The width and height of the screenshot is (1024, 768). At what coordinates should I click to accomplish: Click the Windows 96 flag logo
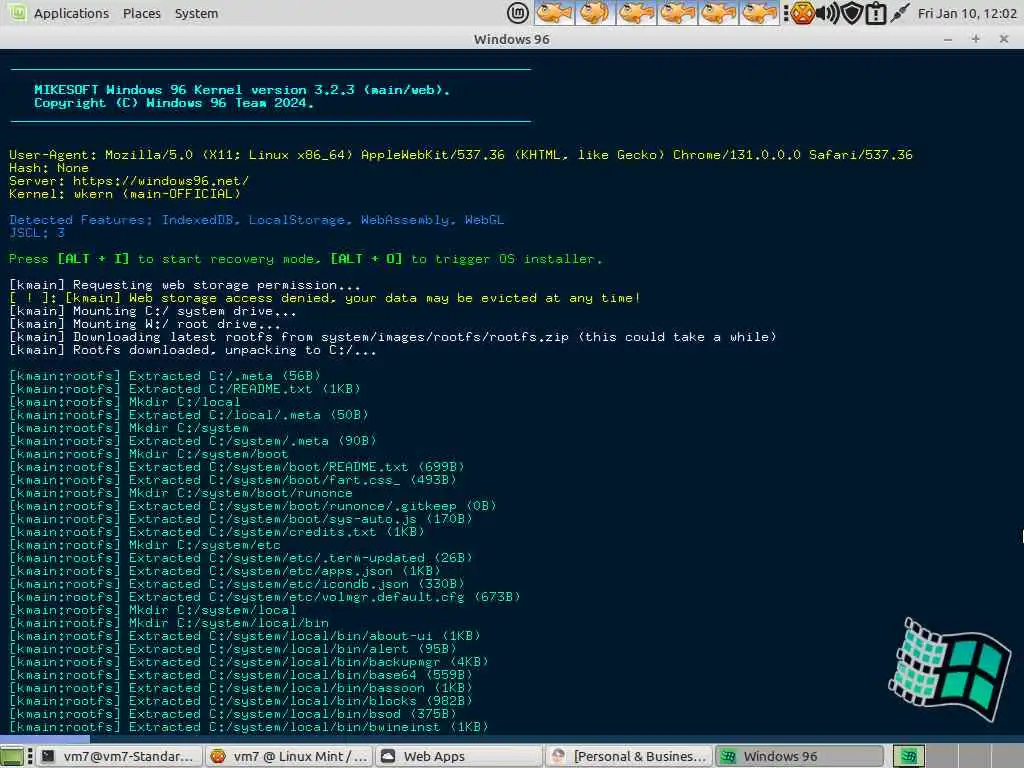950,669
